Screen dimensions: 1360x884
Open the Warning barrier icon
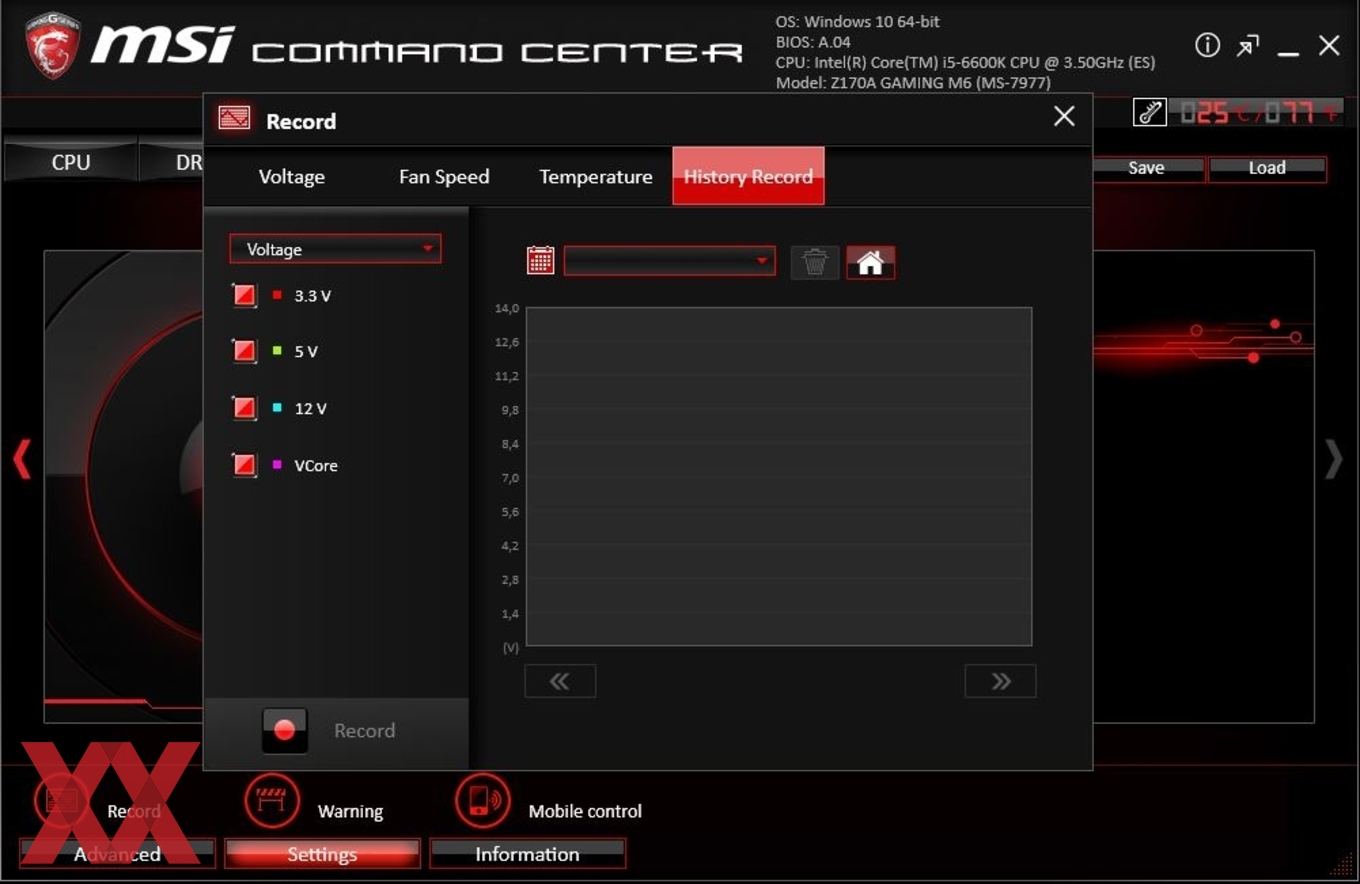(x=272, y=800)
